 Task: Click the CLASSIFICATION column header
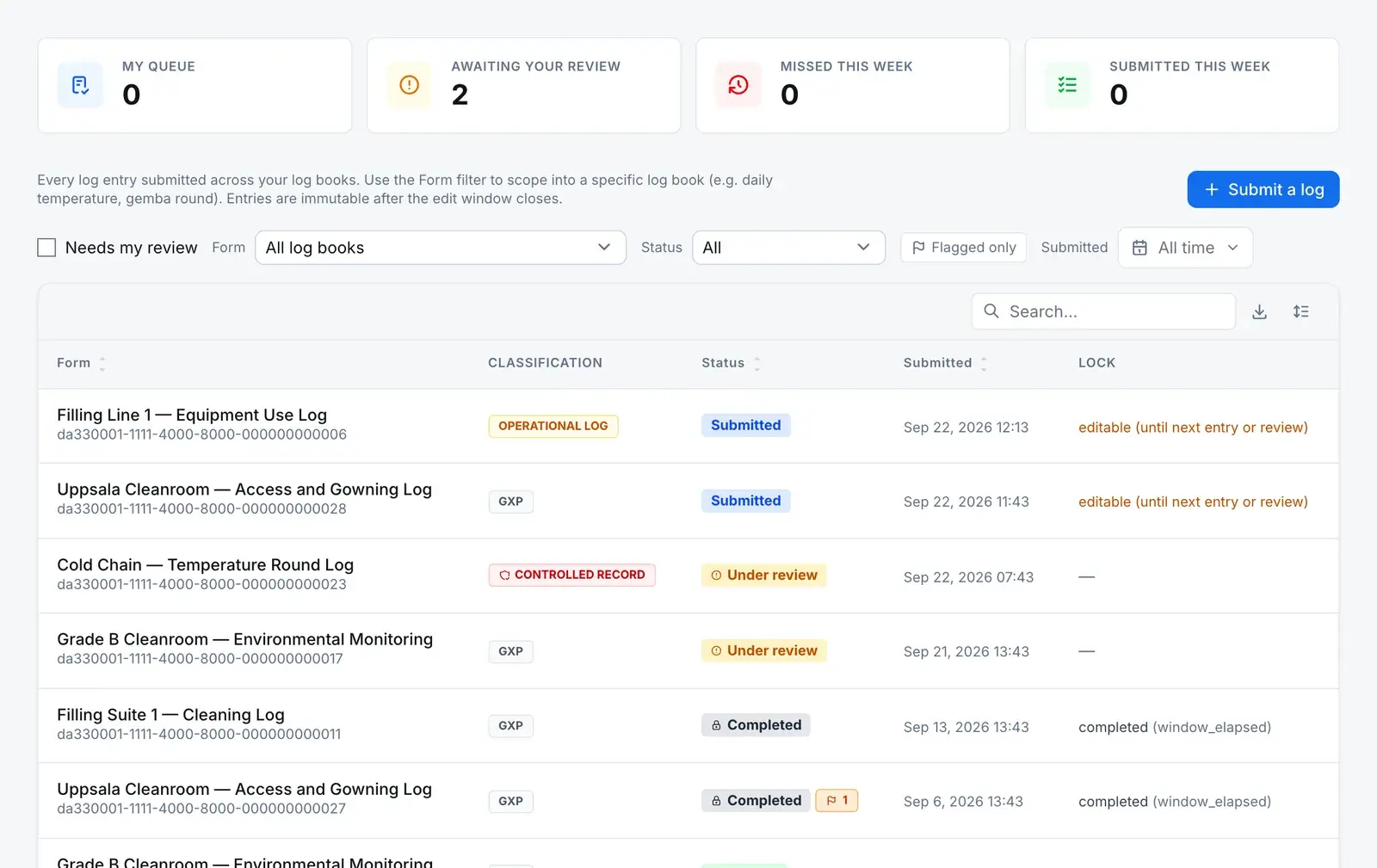pyautogui.click(x=545, y=363)
